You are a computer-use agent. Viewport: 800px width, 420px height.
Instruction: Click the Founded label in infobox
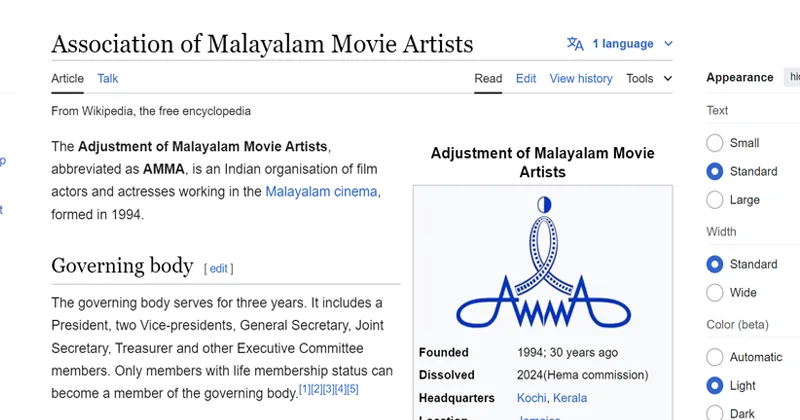[x=443, y=353]
